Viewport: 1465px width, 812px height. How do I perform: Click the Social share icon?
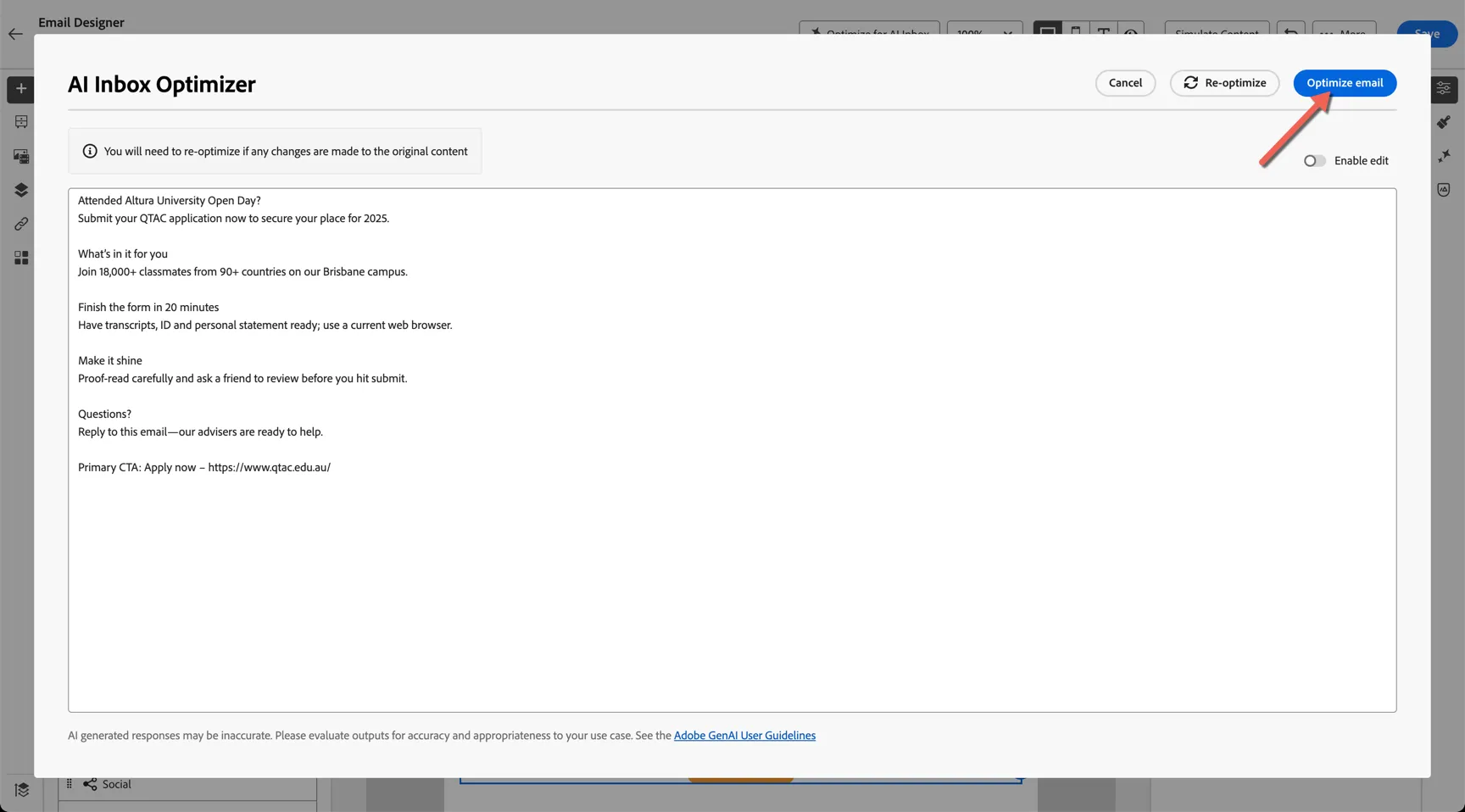click(90, 785)
